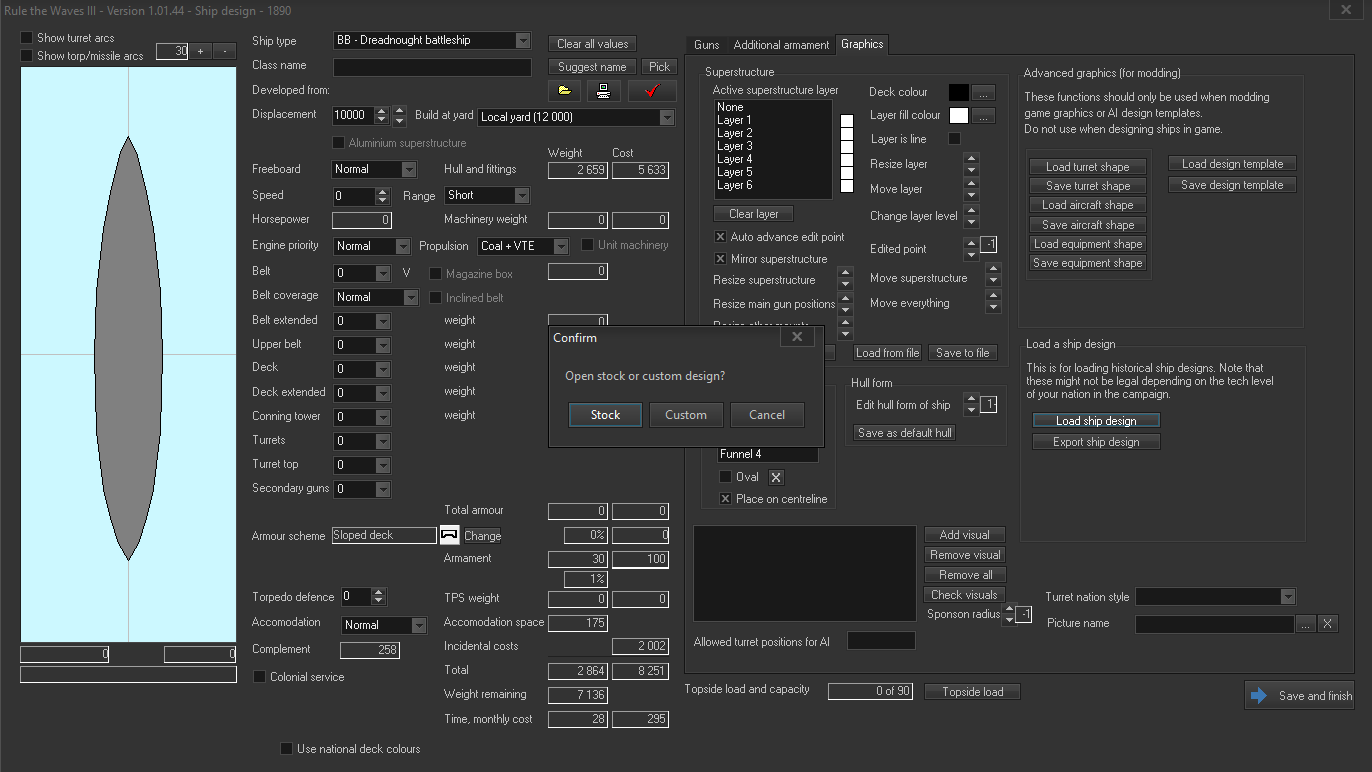
Task: Enable Use national deck colours
Action: (287, 749)
